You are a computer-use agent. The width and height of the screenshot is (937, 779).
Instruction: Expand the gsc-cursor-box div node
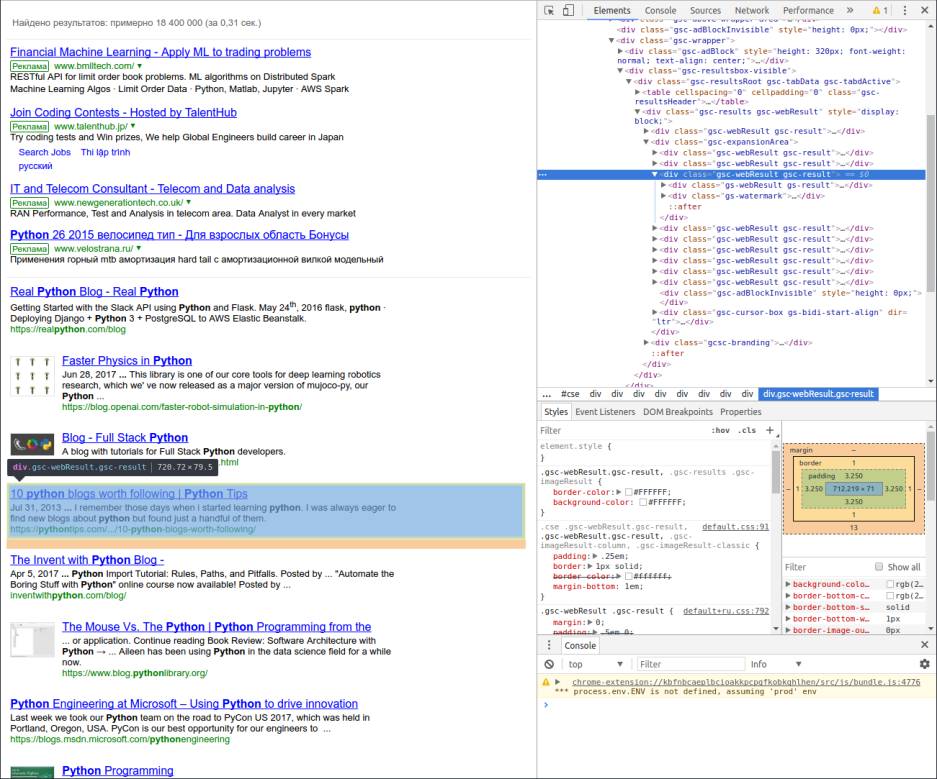click(655, 312)
